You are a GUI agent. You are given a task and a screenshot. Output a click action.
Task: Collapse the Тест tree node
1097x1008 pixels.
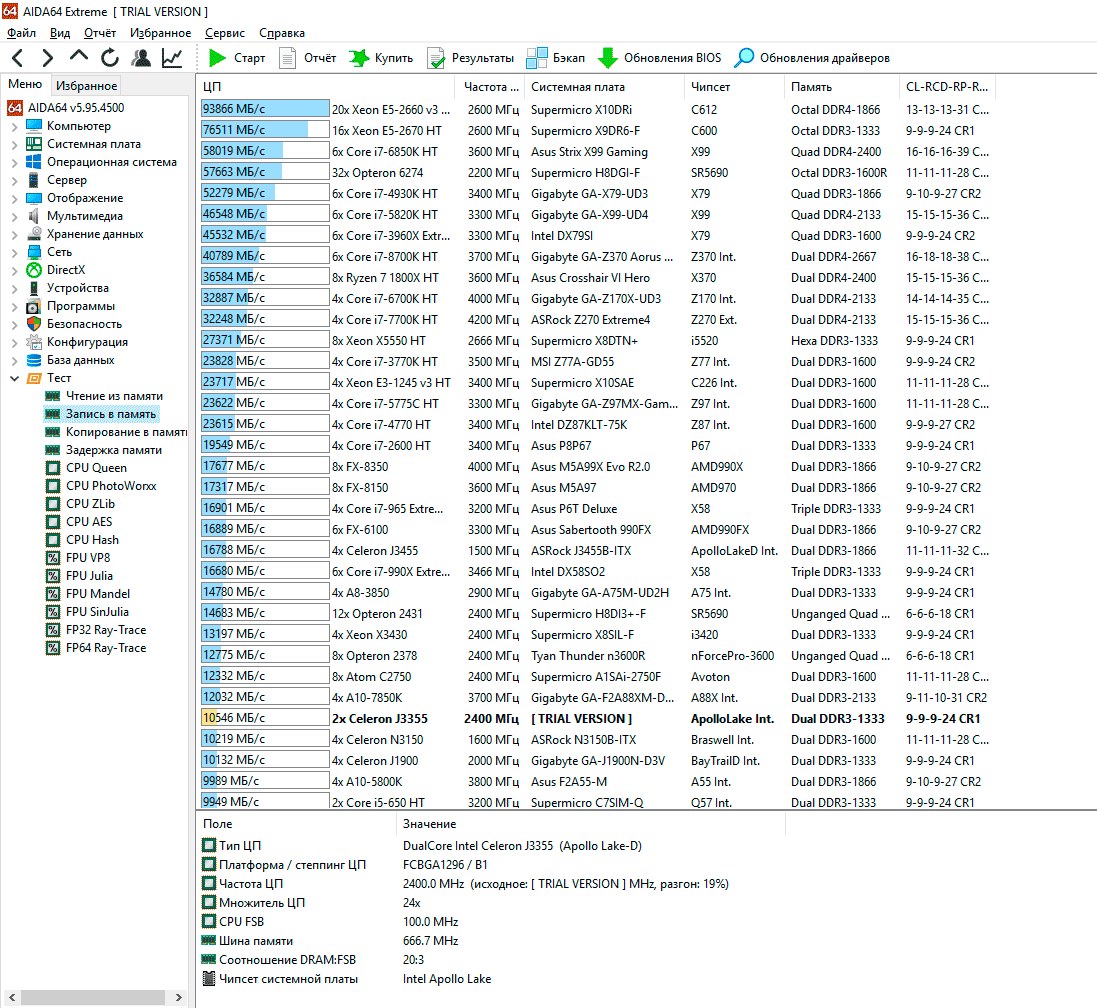14,378
